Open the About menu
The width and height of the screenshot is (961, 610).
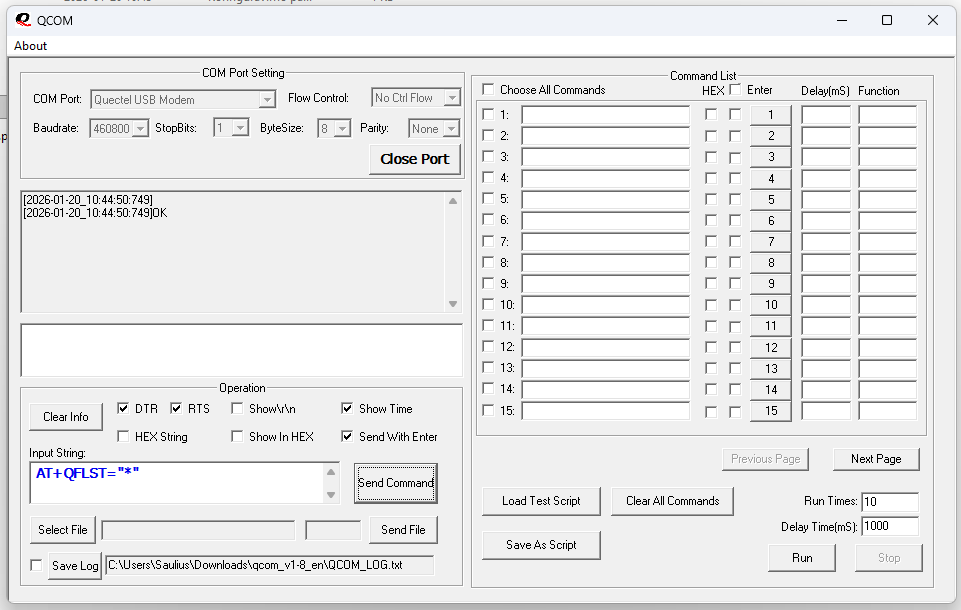point(30,46)
